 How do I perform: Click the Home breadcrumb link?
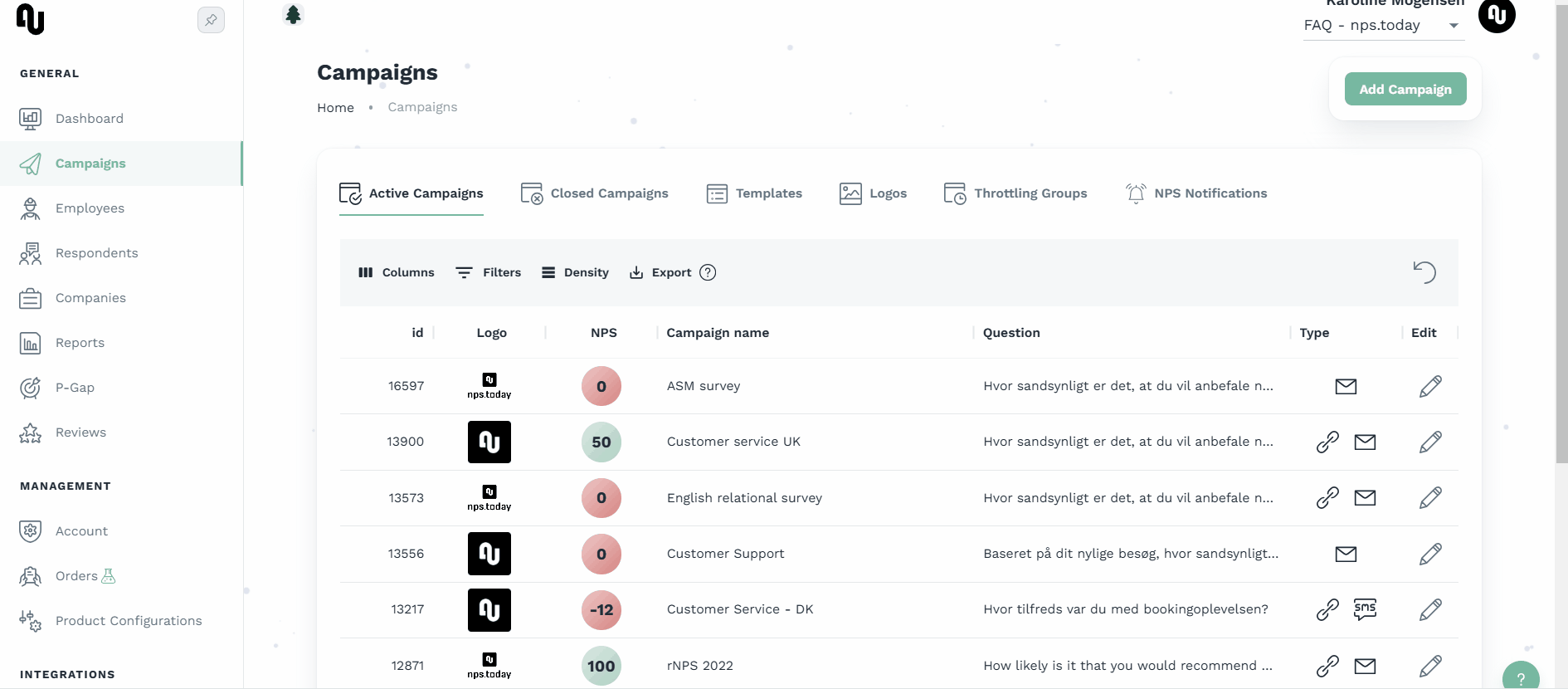point(335,108)
